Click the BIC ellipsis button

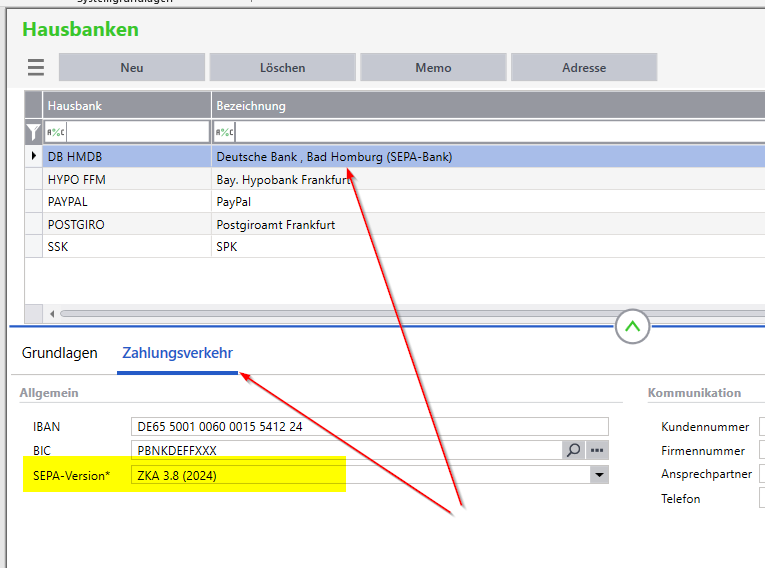coord(597,450)
